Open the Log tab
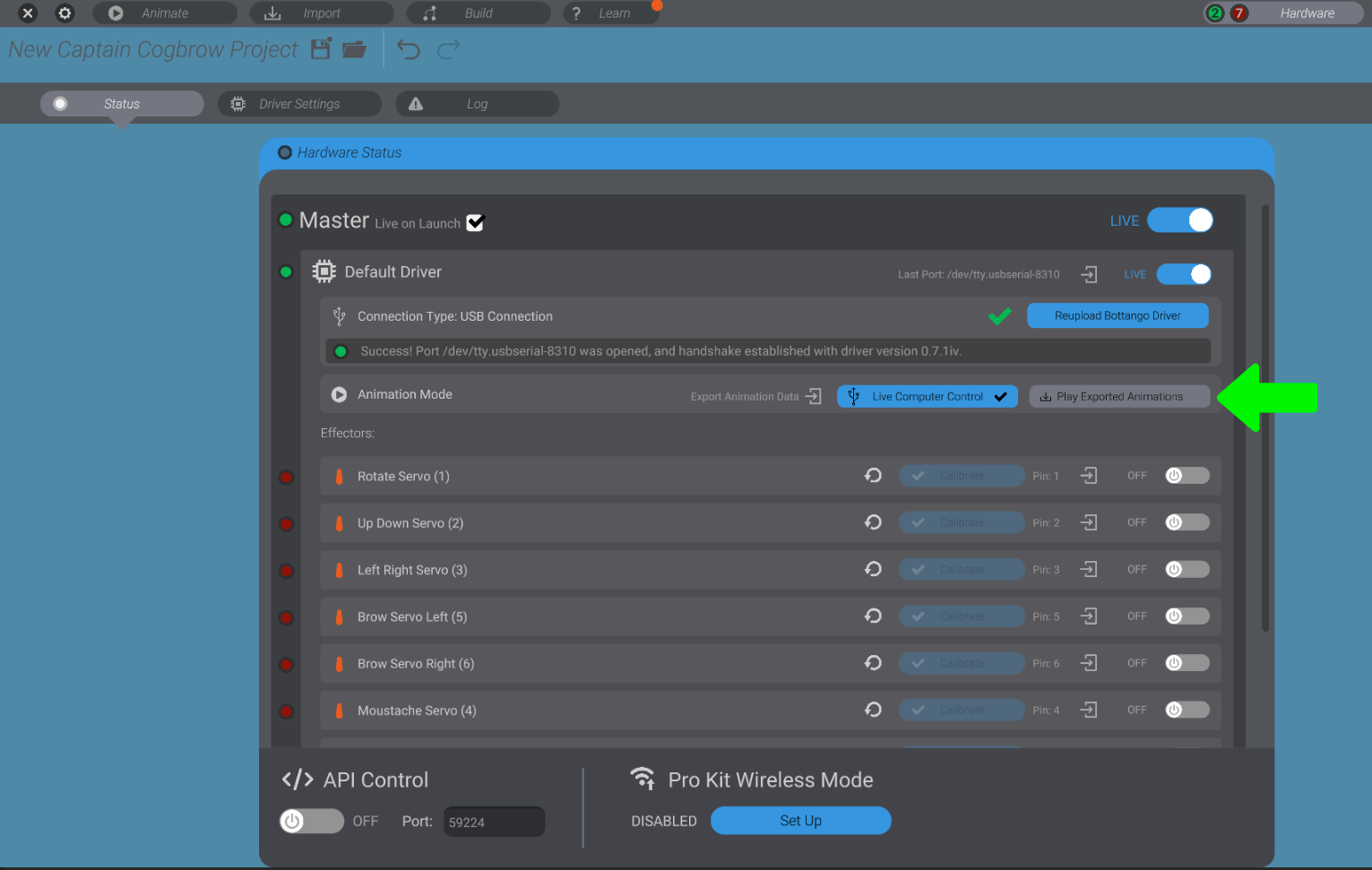 pos(477,104)
